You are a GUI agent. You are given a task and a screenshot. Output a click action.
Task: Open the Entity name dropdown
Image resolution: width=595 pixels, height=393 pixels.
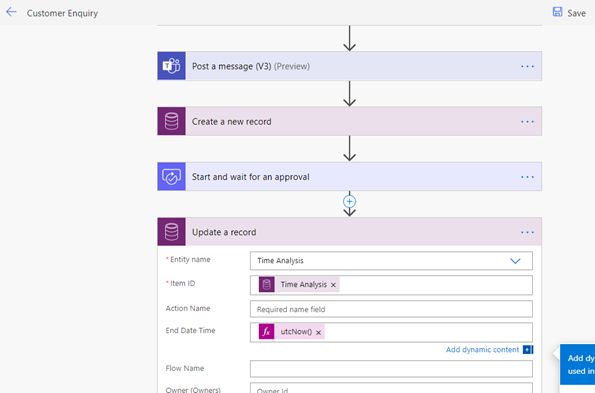click(391, 261)
